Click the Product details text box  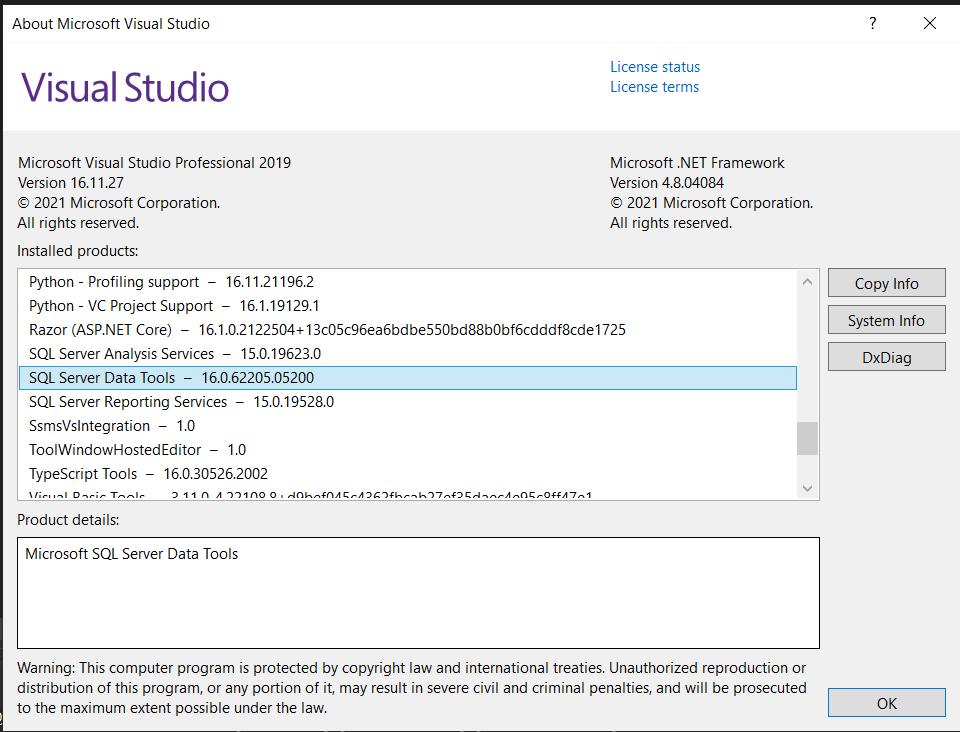click(418, 592)
